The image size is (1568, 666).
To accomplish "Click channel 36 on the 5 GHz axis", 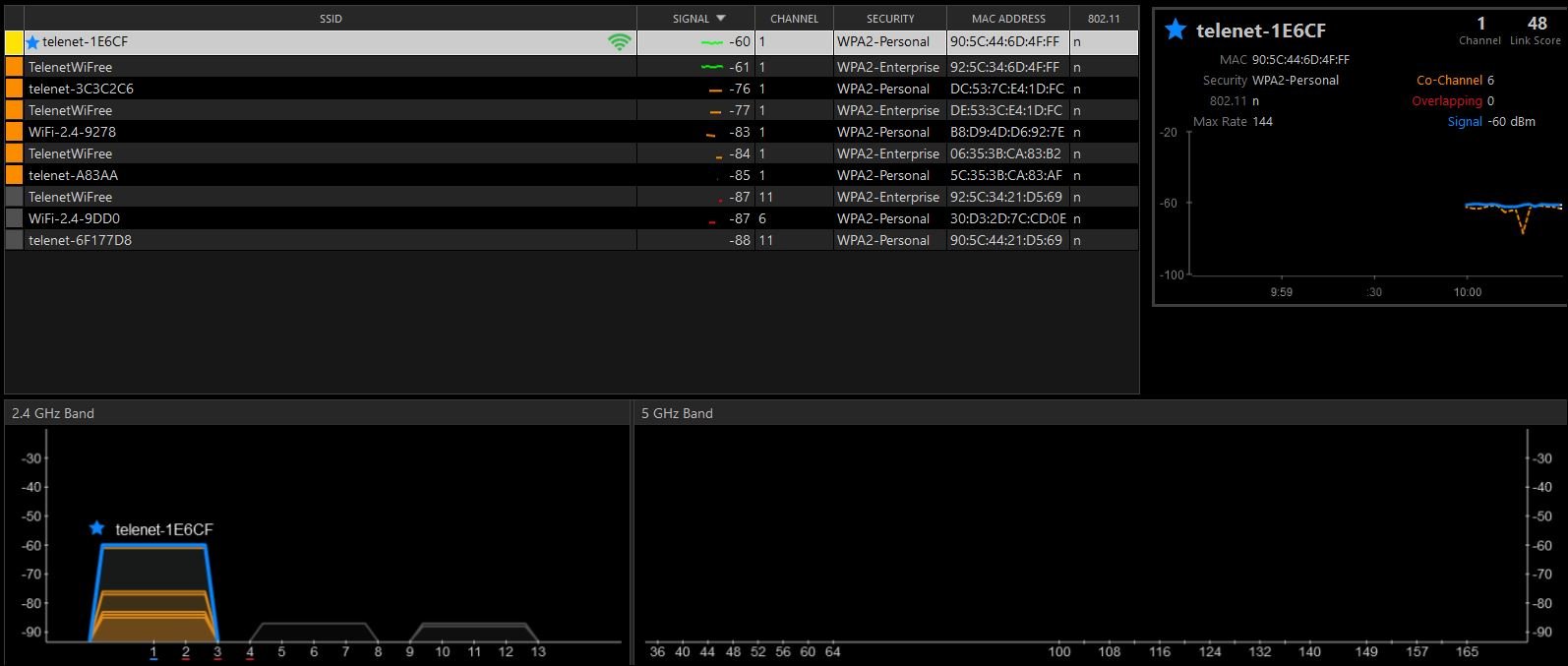I will [657, 651].
